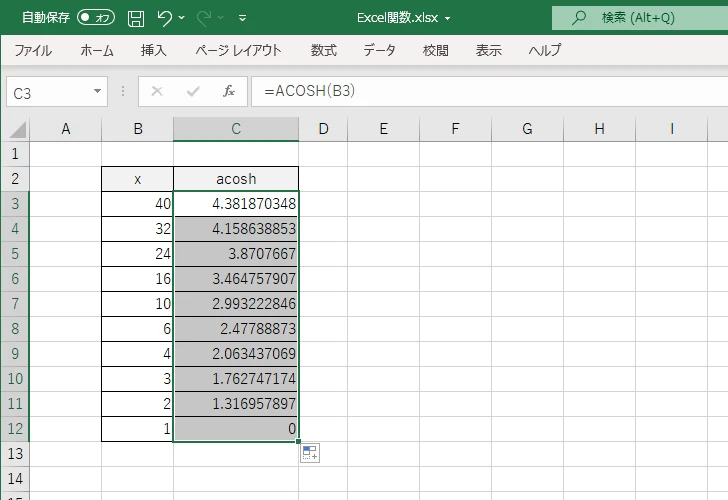Select column A header

coord(65,129)
